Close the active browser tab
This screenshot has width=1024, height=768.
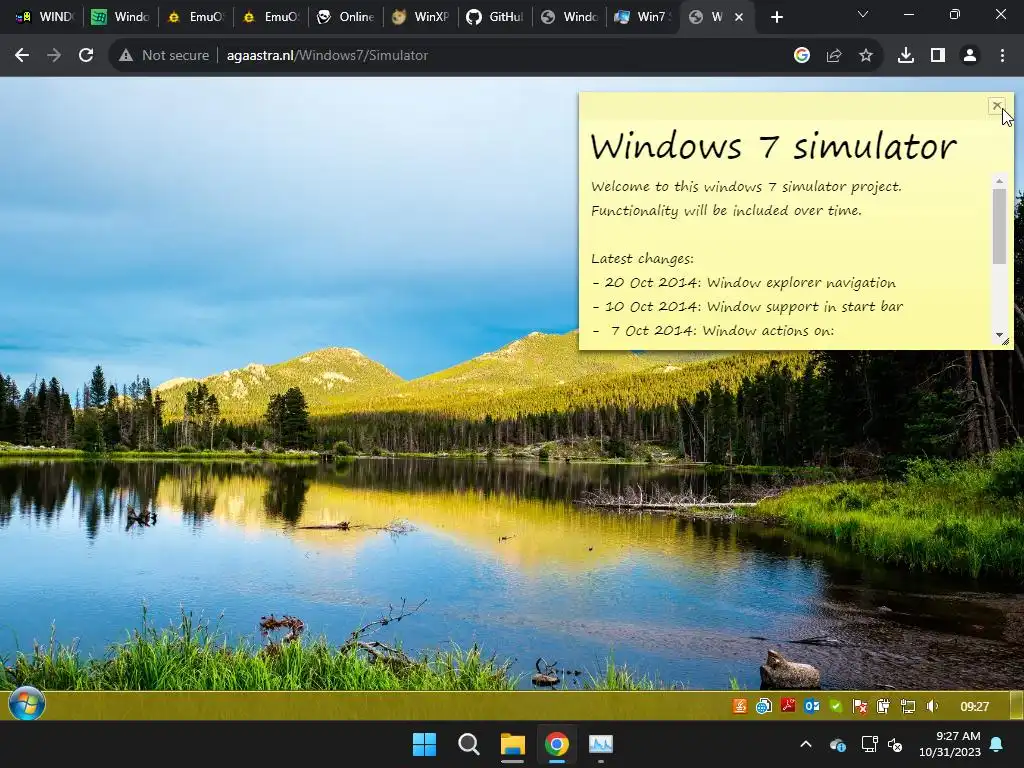(739, 18)
